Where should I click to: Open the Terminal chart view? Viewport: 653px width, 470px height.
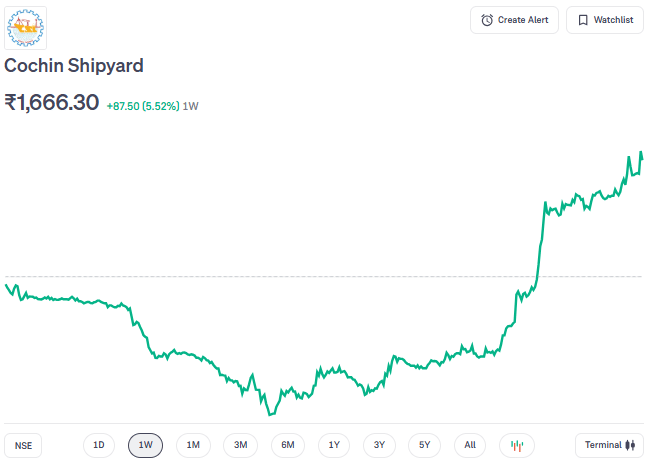[609, 445]
